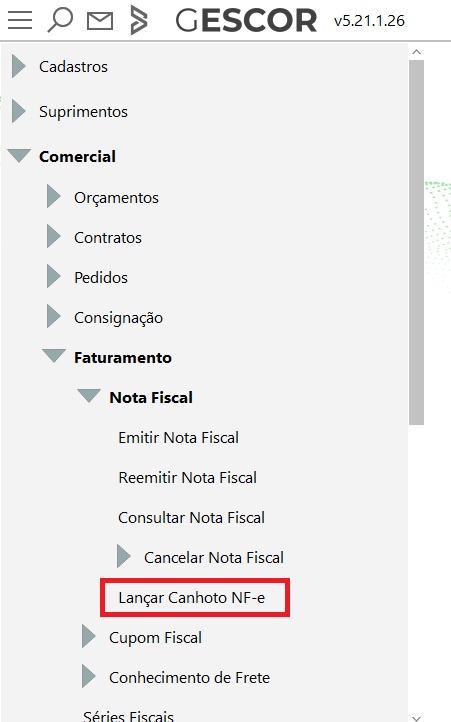Expand the Cupom Fiscal node

pyautogui.click(x=88, y=636)
